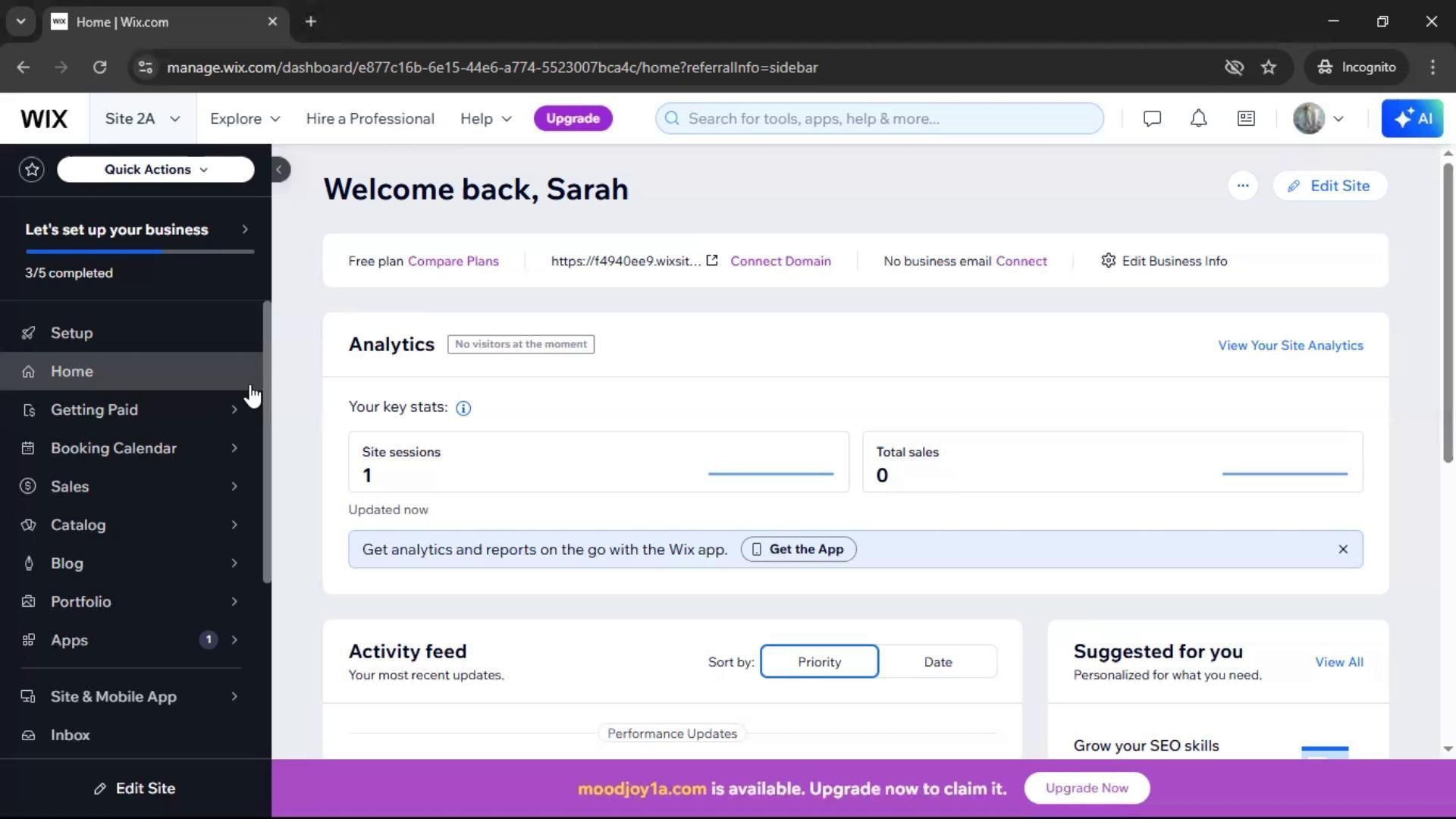Click the news feed icon in header
Viewport: 1456px width, 819px height.
click(x=1246, y=118)
